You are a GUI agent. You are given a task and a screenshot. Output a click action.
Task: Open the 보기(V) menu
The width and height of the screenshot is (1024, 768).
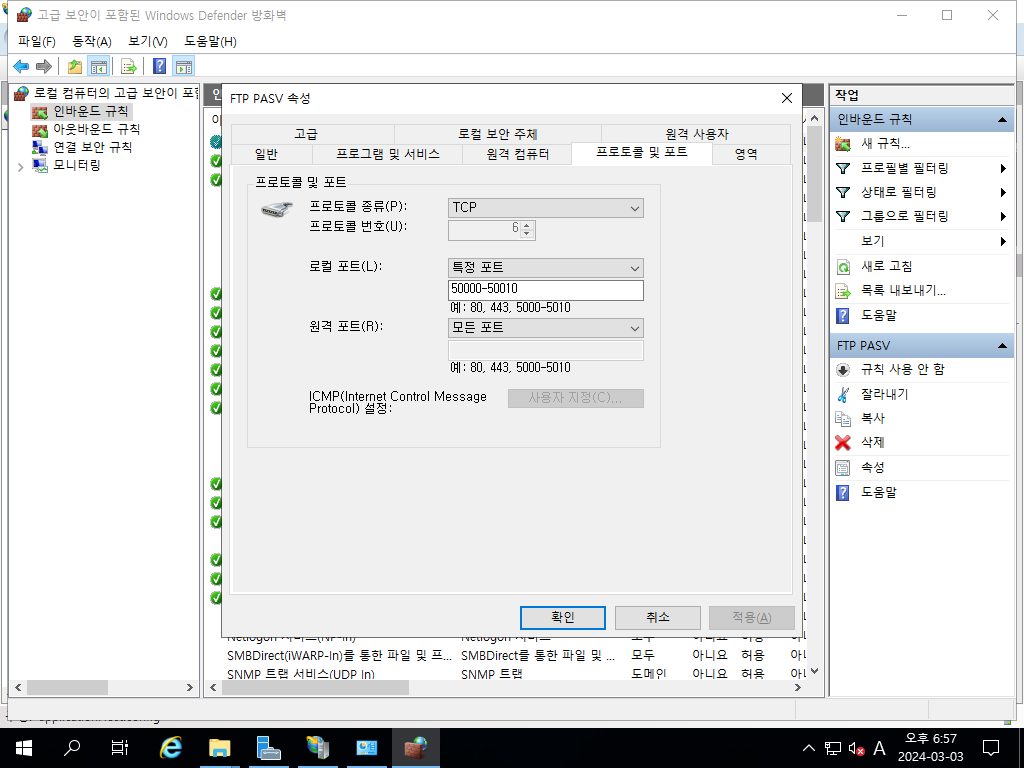(148, 42)
